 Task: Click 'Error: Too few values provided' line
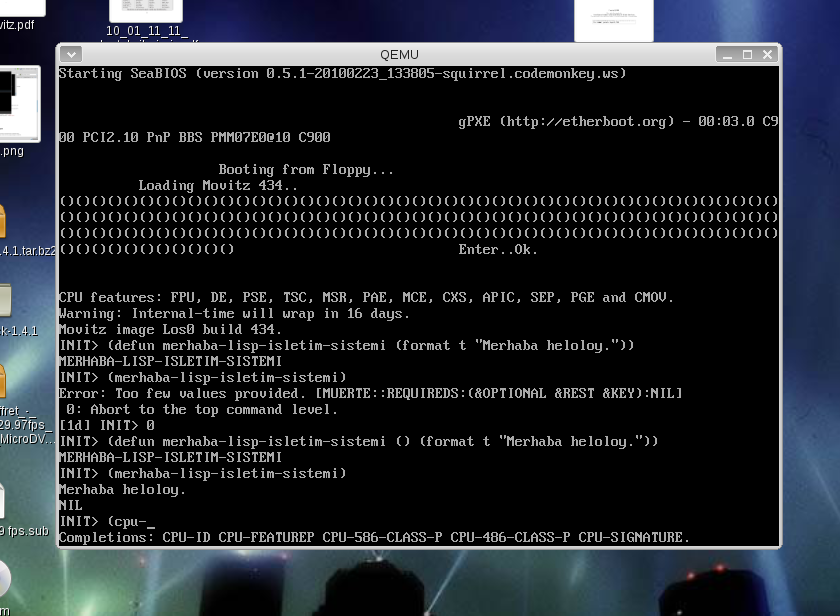(370, 394)
